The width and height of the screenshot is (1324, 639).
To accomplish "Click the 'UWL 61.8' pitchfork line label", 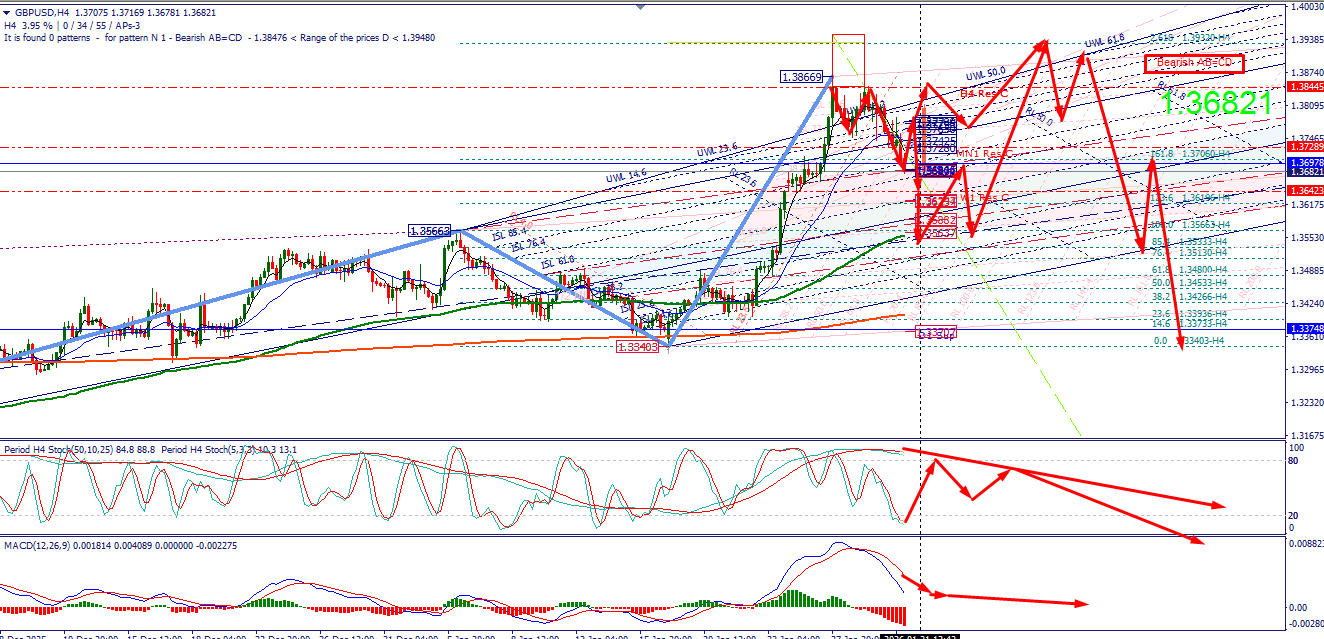I will pos(1105,42).
